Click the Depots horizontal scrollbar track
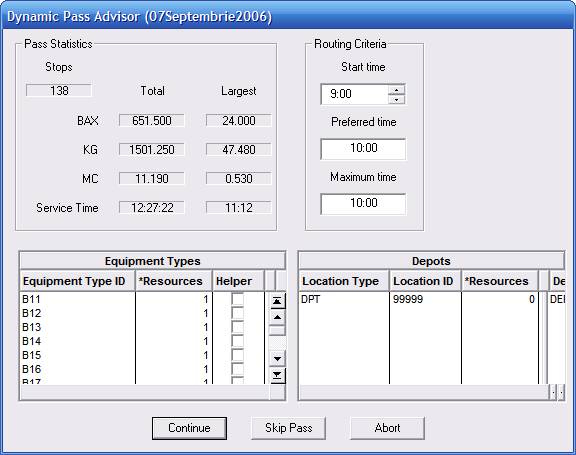 pyautogui.click(x=424, y=392)
